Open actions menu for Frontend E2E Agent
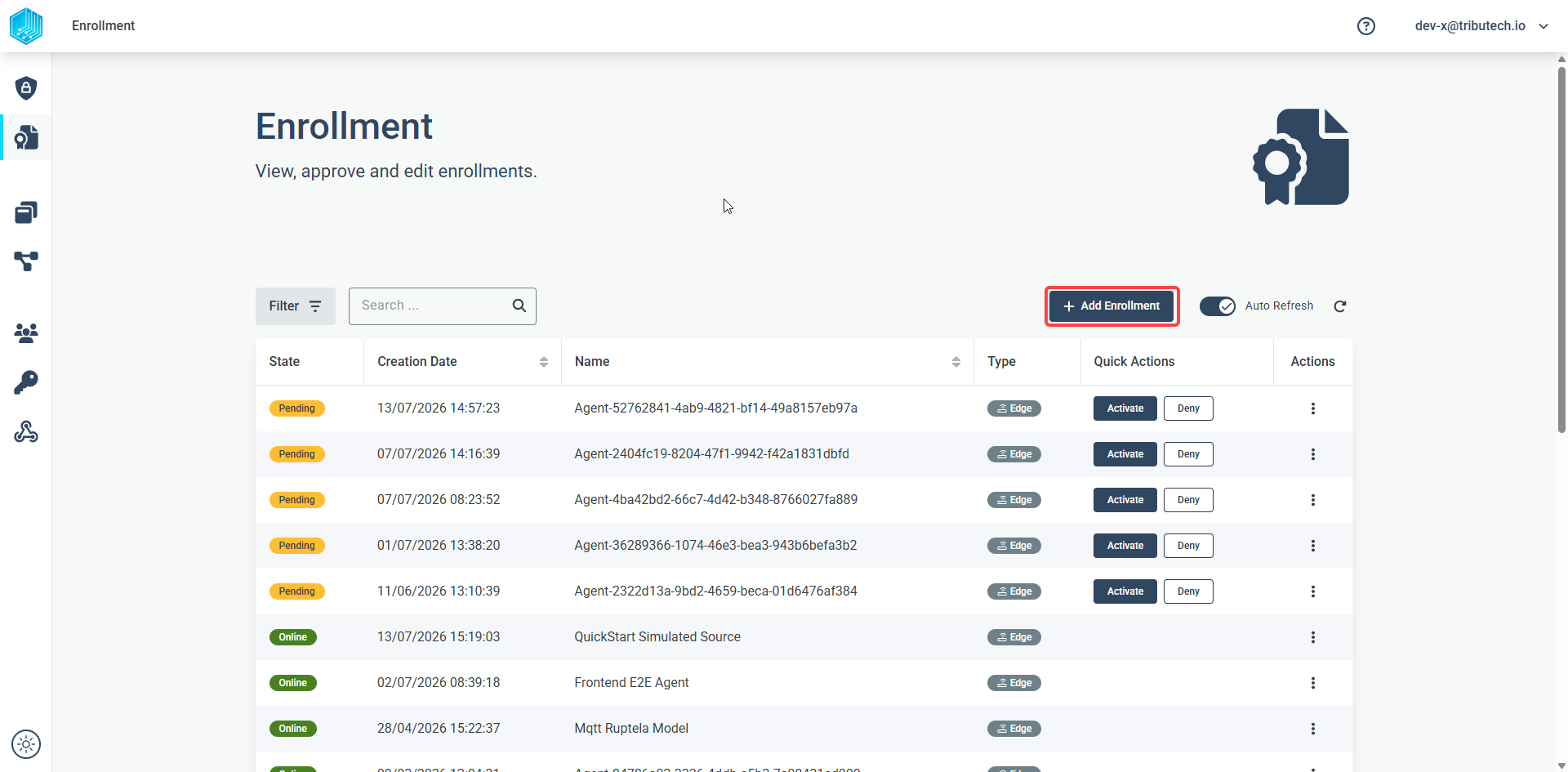 1313,683
